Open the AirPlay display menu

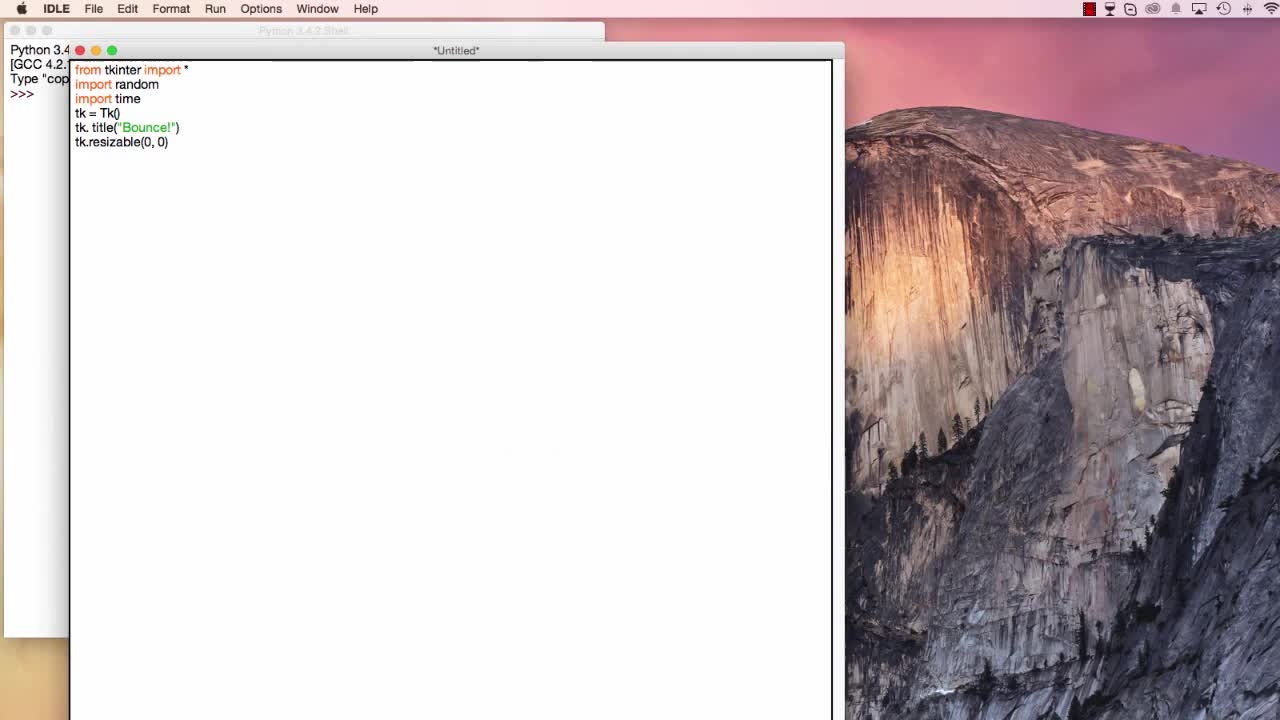pyautogui.click(x=1199, y=9)
